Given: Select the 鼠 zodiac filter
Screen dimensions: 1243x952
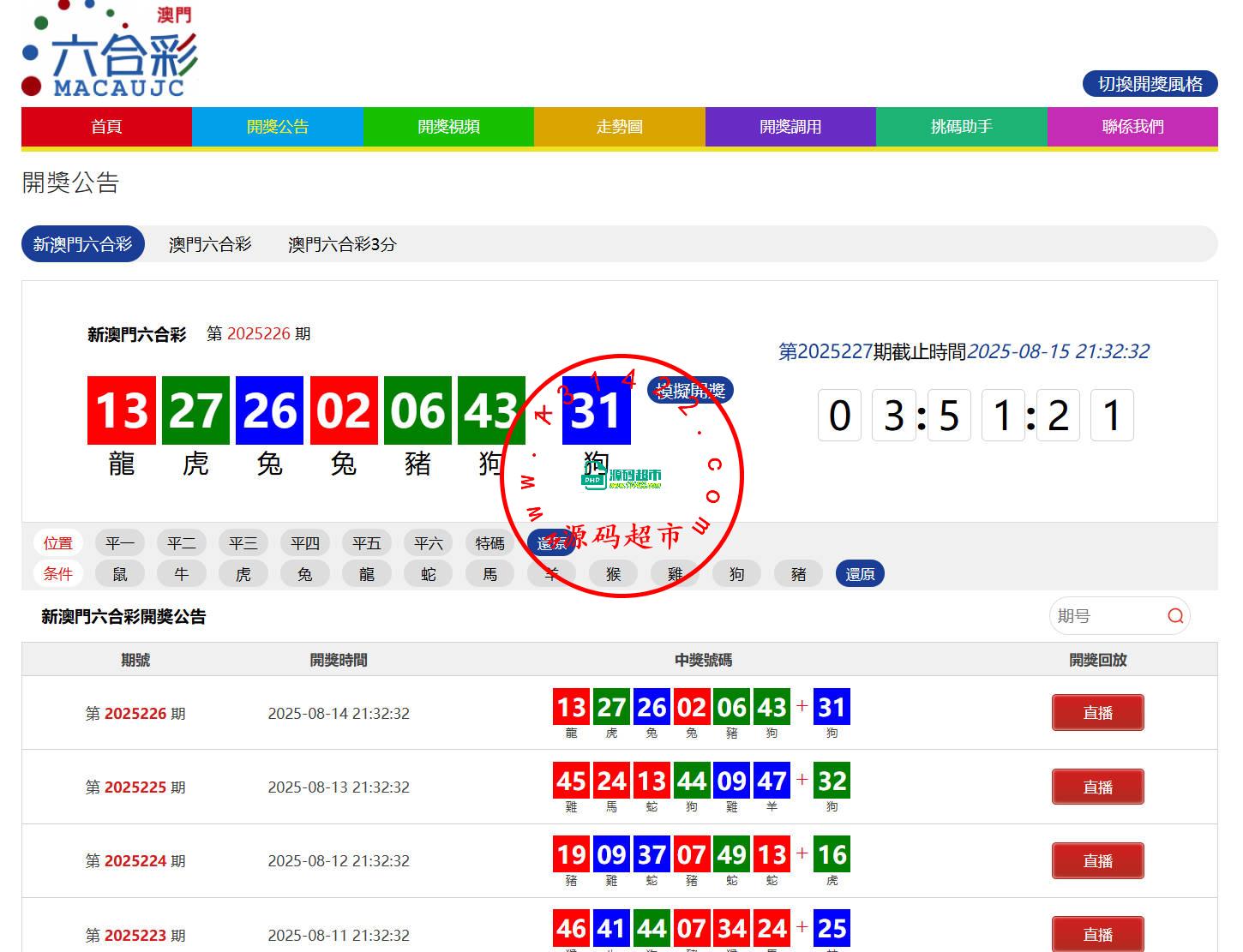Looking at the screenshot, I should point(120,574).
